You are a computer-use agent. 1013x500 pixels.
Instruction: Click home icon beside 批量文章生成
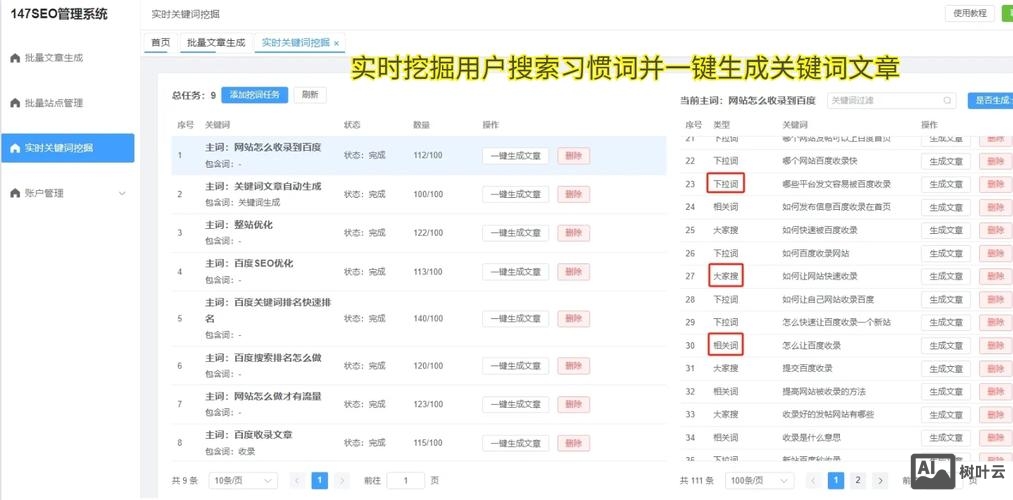click(16, 58)
